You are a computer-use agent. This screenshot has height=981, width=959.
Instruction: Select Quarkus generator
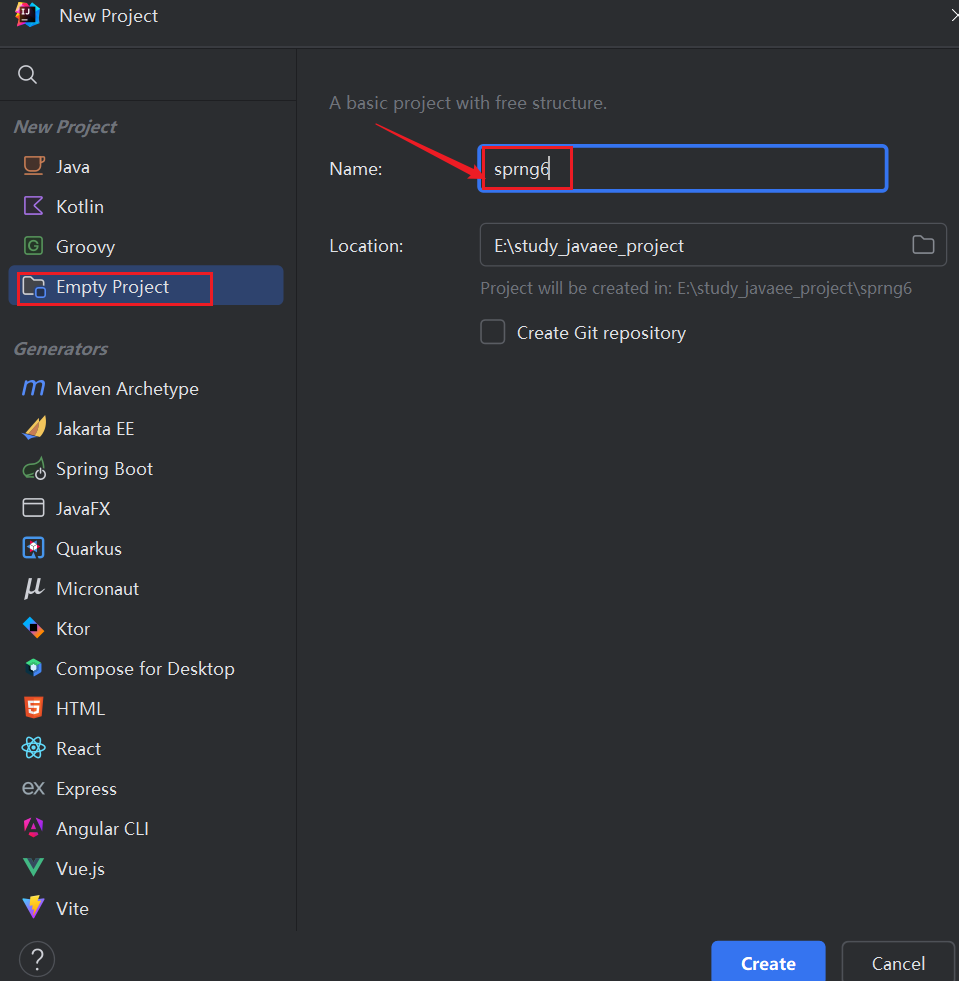pos(146,549)
